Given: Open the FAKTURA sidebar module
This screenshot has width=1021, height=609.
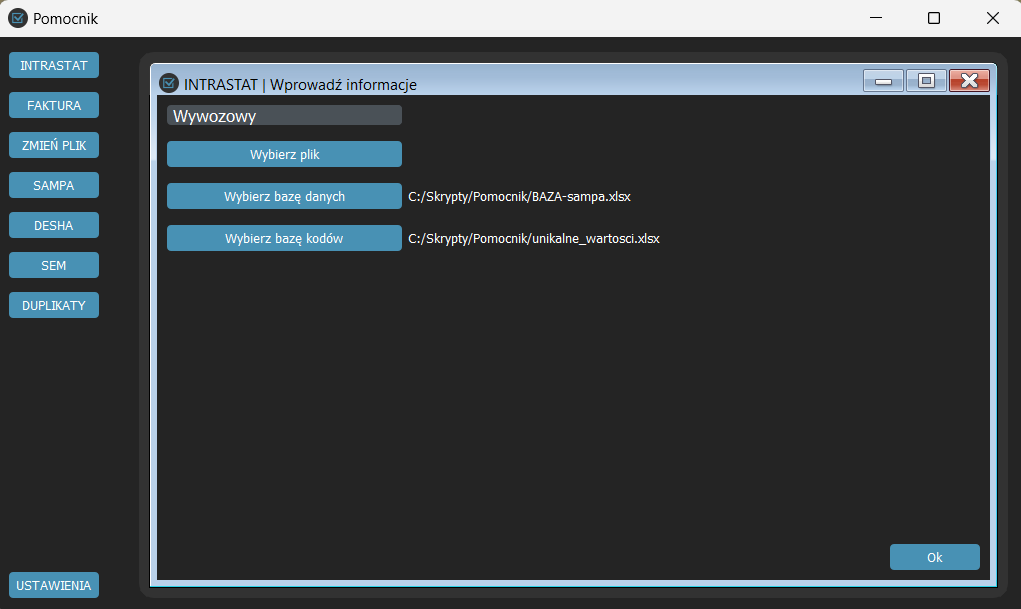Looking at the screenshot, I should [54, 105].
